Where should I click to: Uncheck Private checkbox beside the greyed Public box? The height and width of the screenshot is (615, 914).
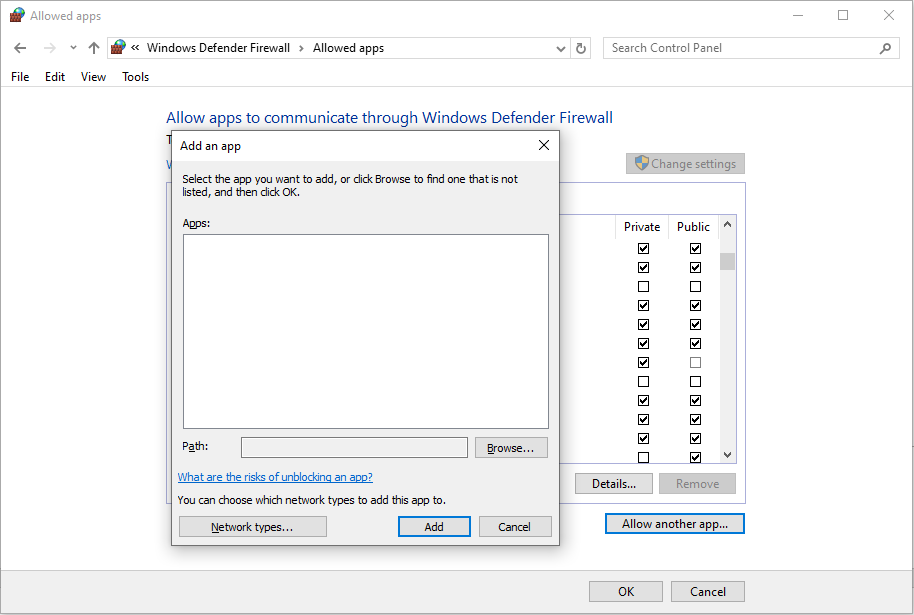pyautogui.click(x=644, y=363)
